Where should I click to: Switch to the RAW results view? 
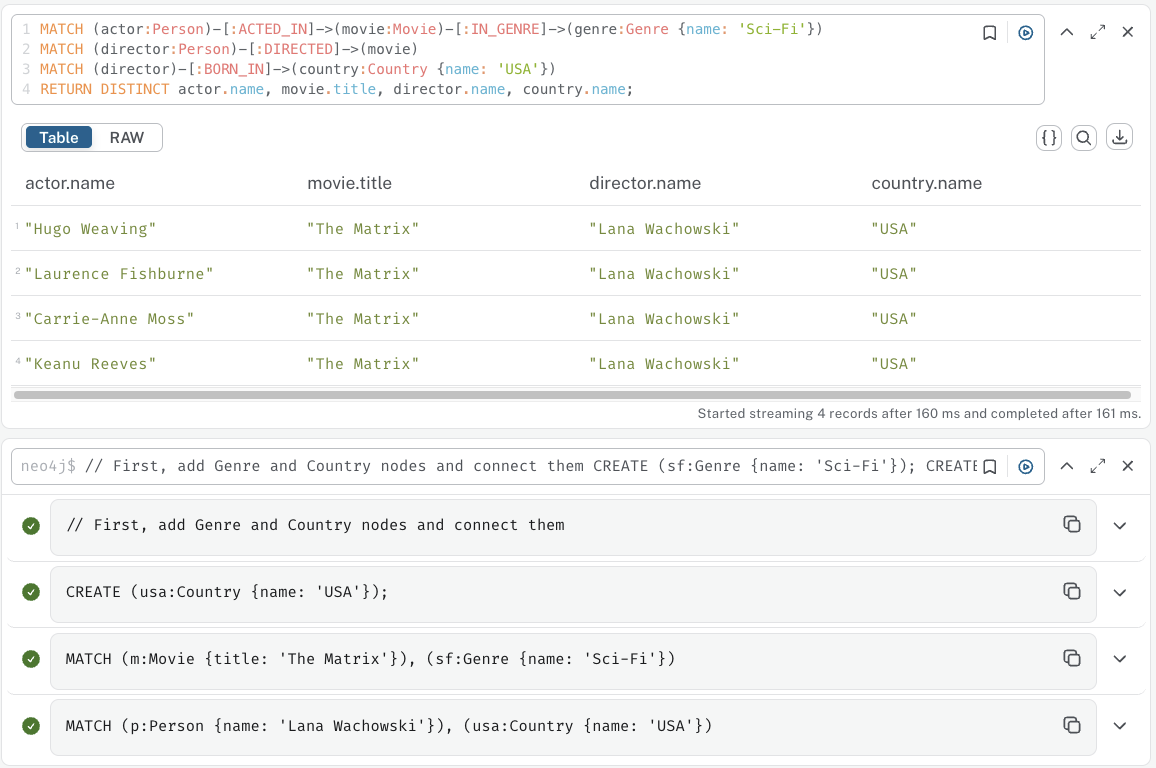[126, 137]
